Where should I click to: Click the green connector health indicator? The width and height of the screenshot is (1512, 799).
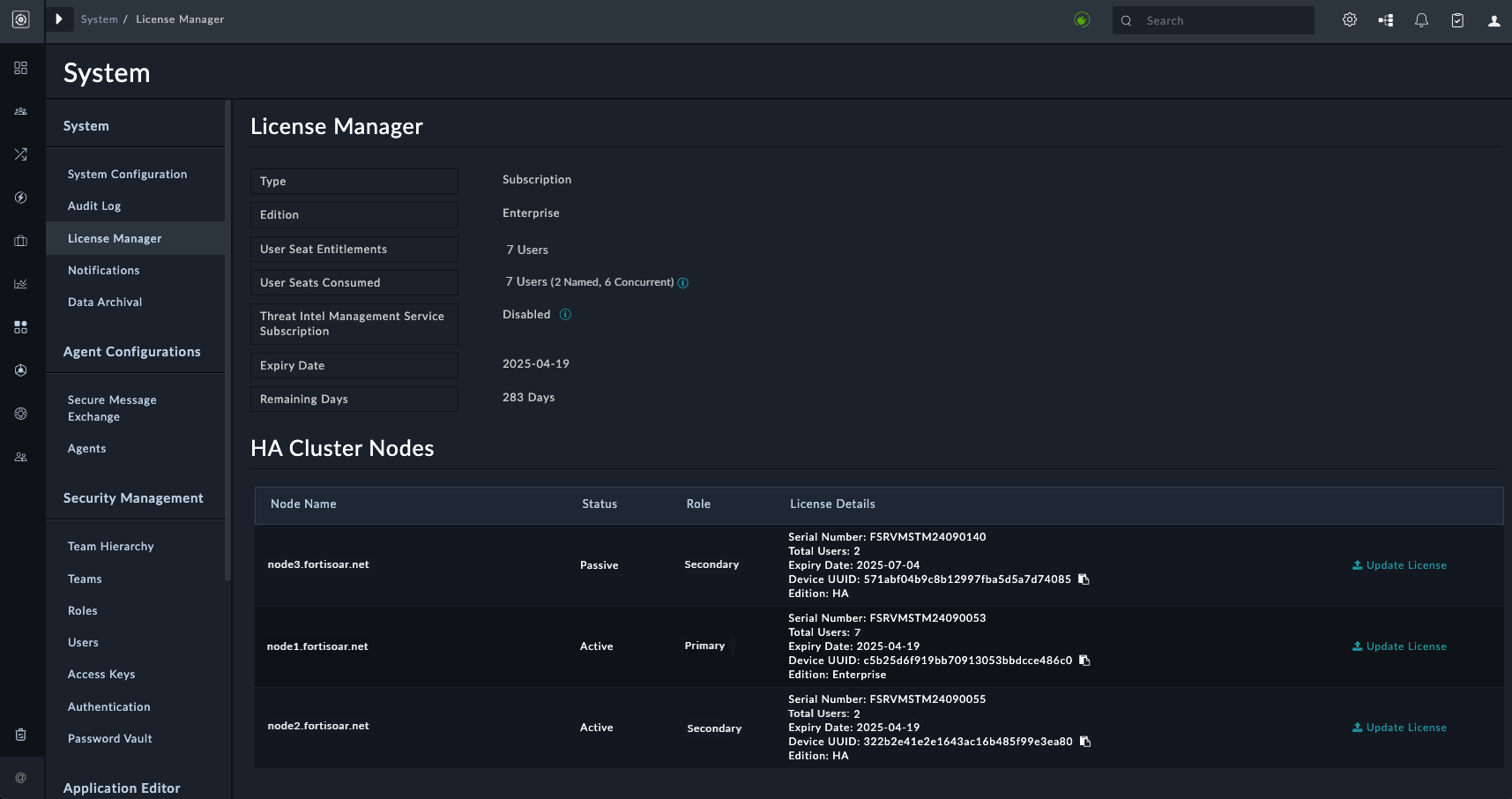1083,19
